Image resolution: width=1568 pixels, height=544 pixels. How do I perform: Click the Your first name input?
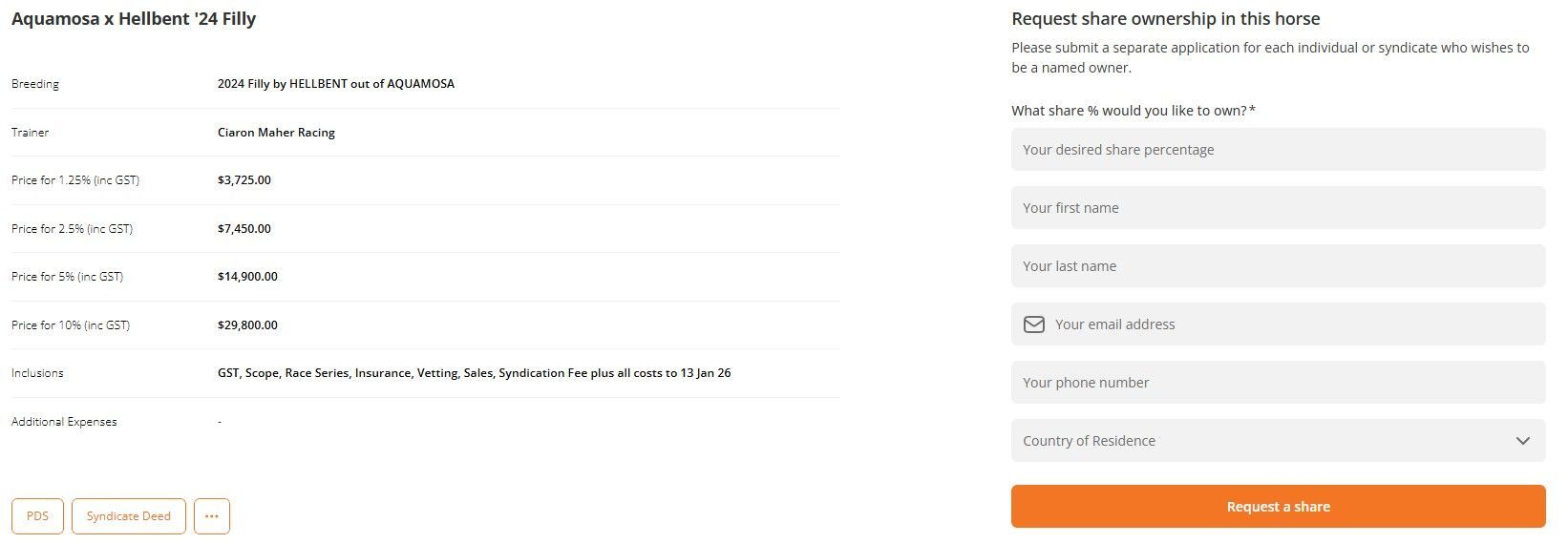tap(1278, 208)
